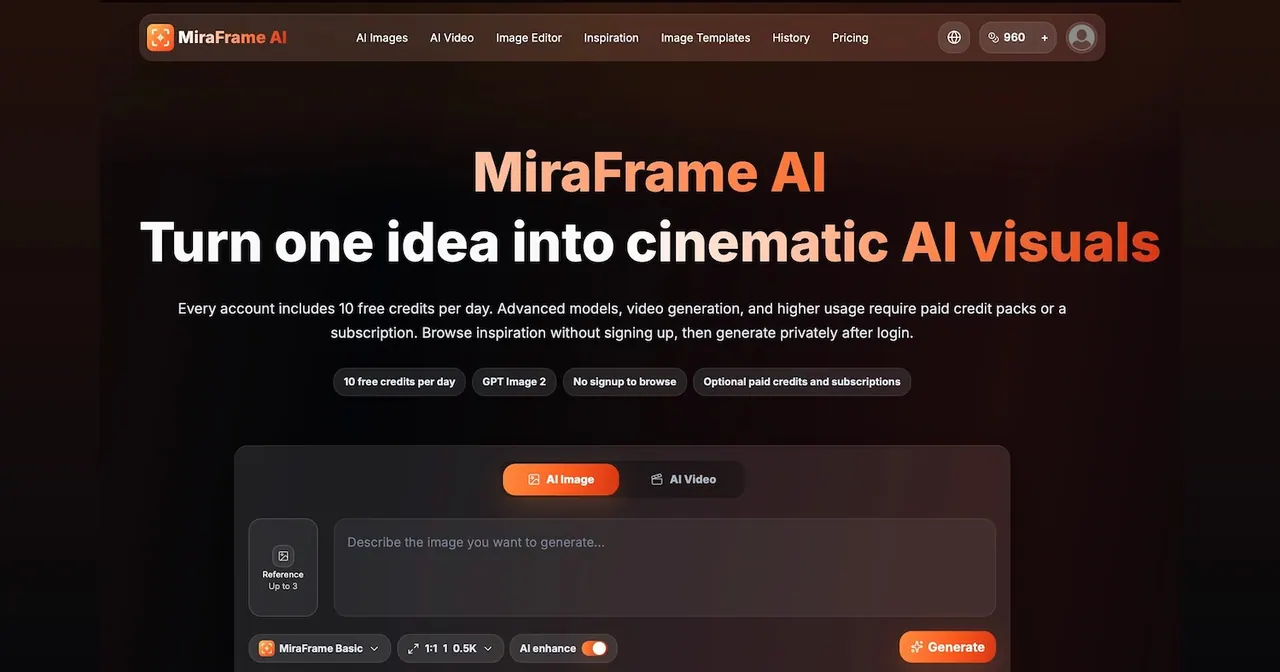1280x672 pixels.
Task: Select the AI Image tab
Action: [561, 479]
